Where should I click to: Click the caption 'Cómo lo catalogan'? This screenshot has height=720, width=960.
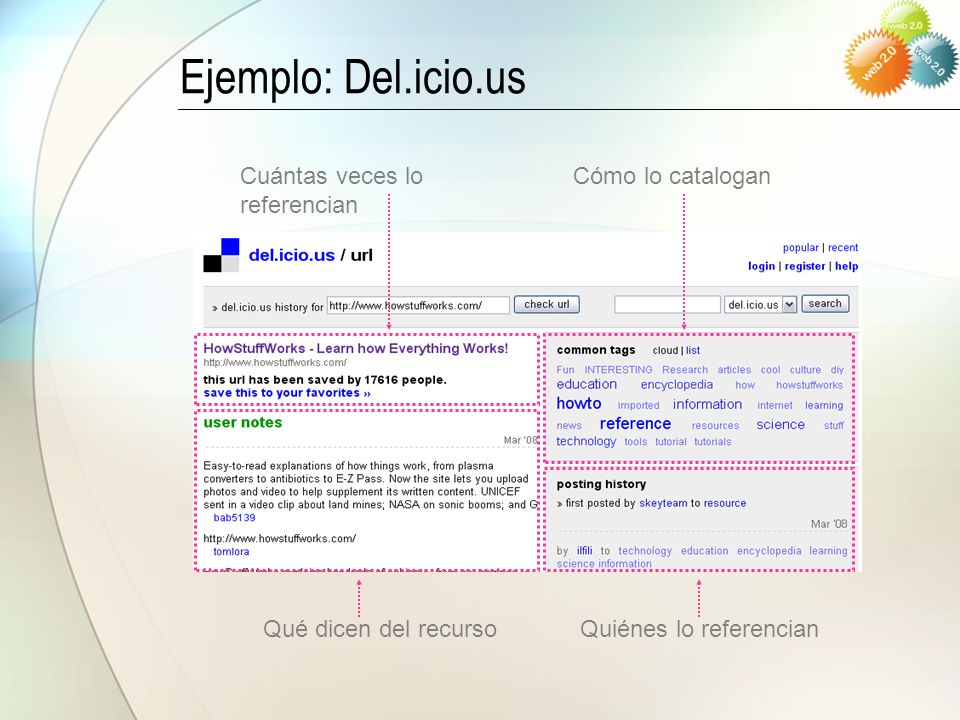pos(672,176)
